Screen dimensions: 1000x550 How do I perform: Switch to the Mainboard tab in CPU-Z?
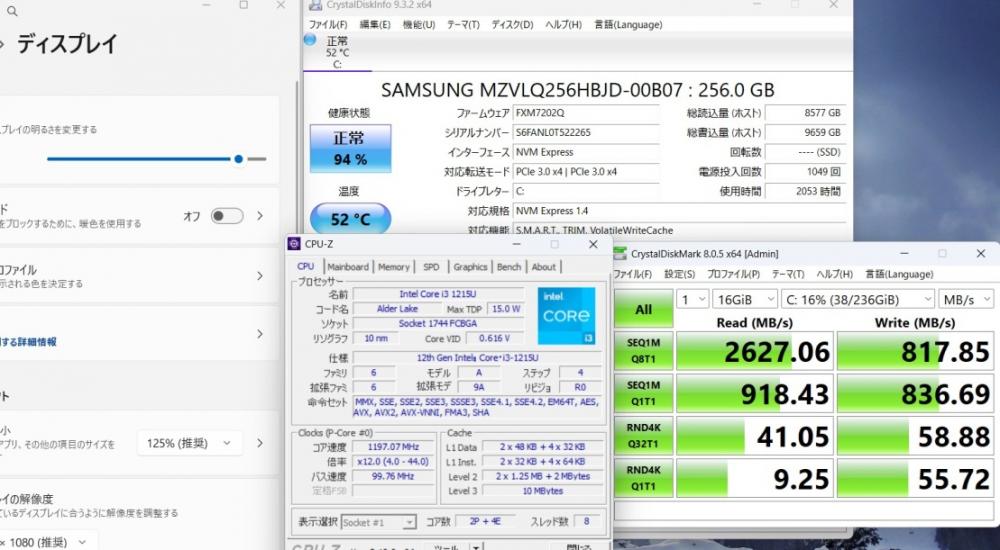pos(348,267)
